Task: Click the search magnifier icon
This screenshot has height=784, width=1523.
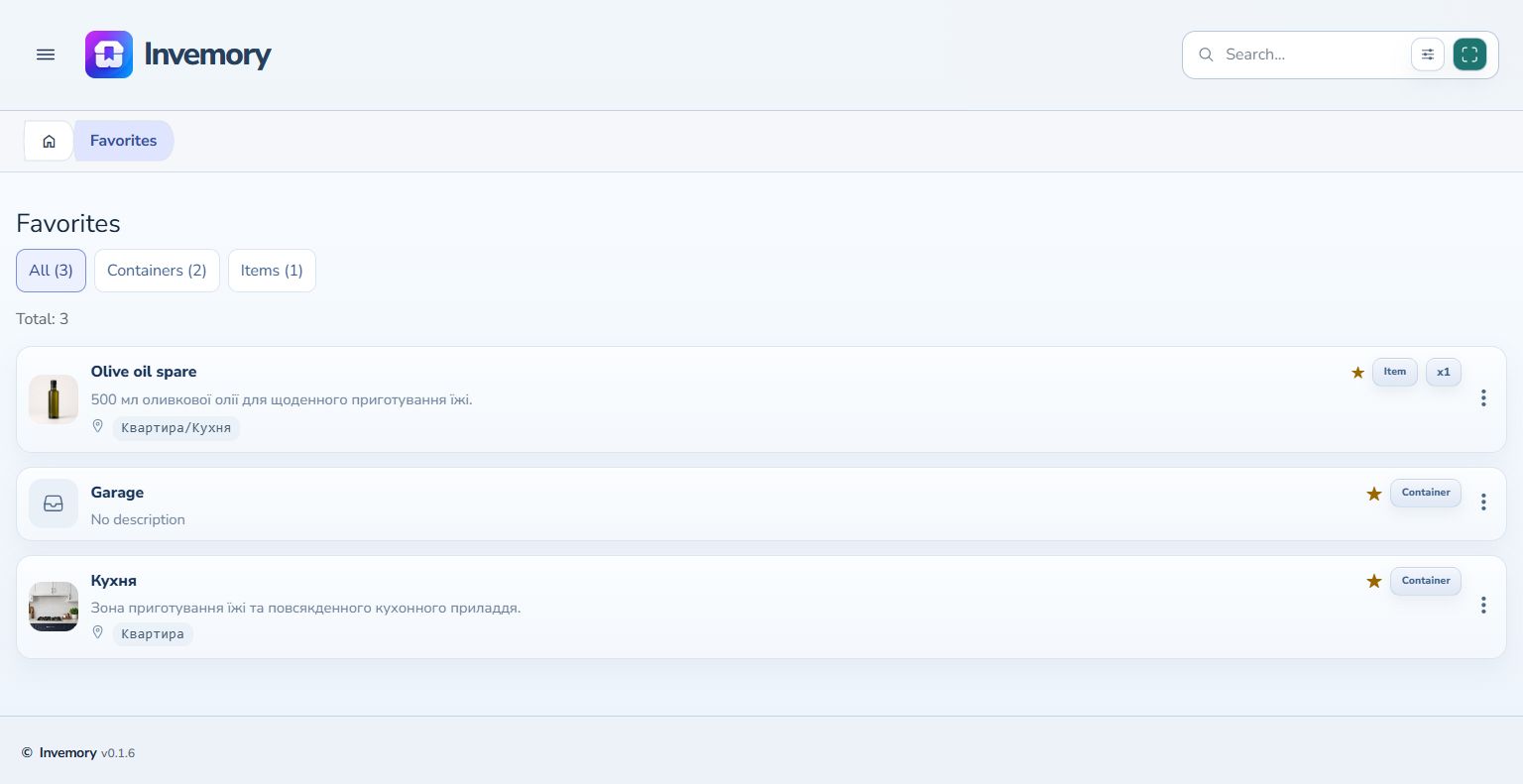Action: (1206, 55)
